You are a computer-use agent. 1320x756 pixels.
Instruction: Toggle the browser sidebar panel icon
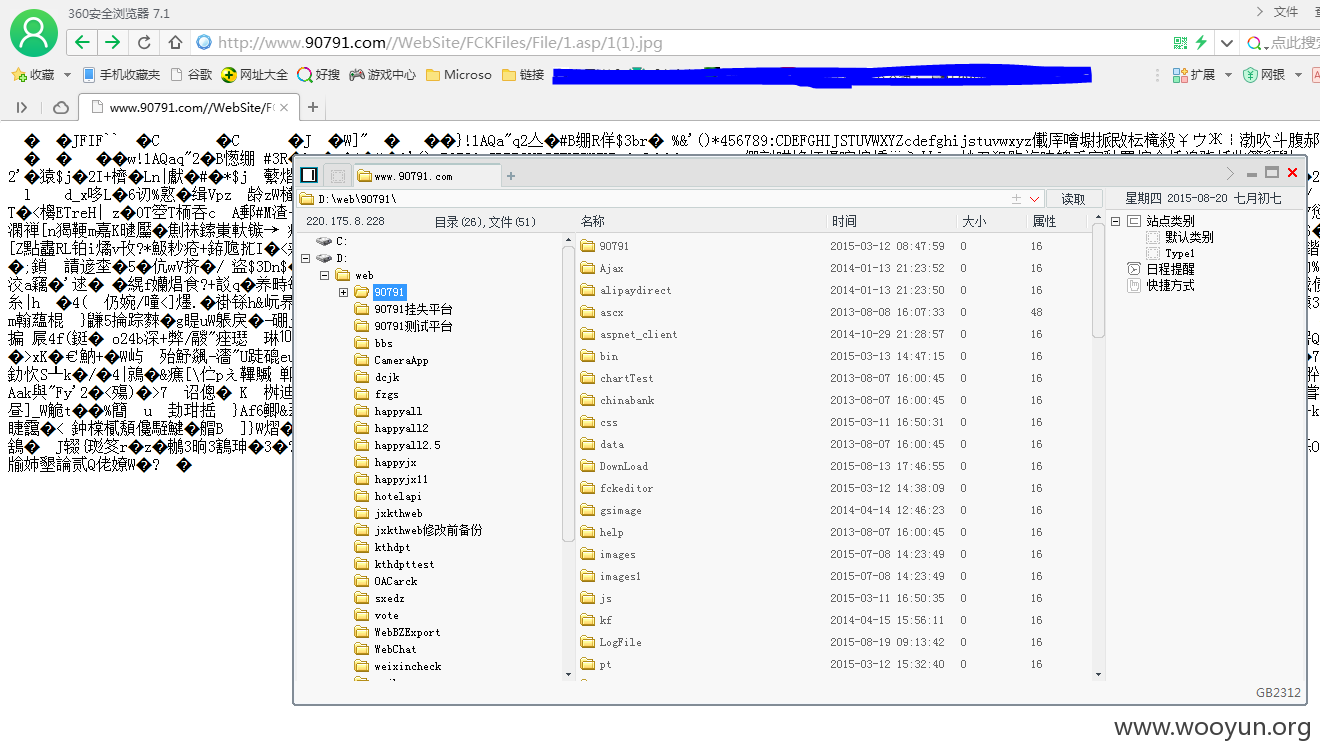click(x=22, y=107)
